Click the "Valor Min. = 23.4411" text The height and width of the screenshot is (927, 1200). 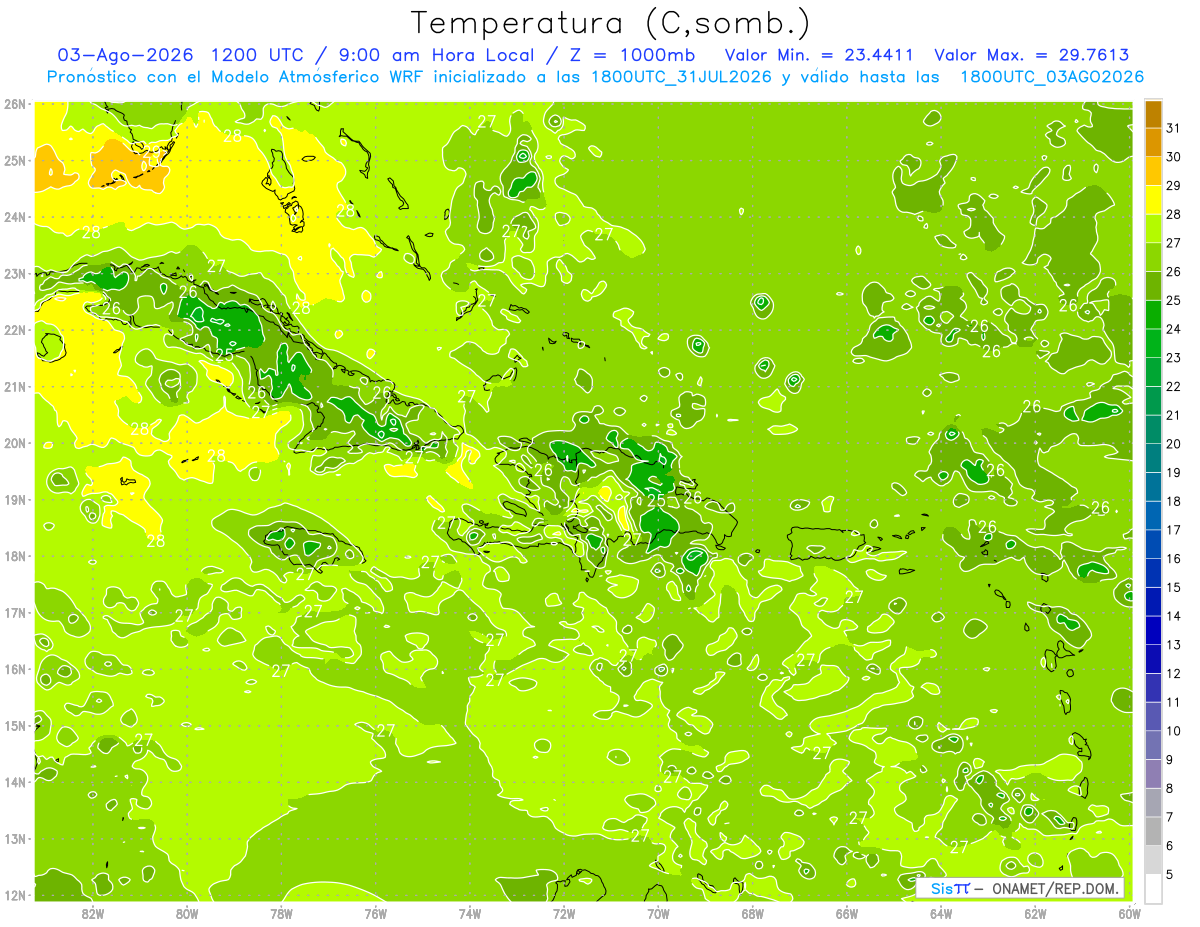click(x=819, y=55)
